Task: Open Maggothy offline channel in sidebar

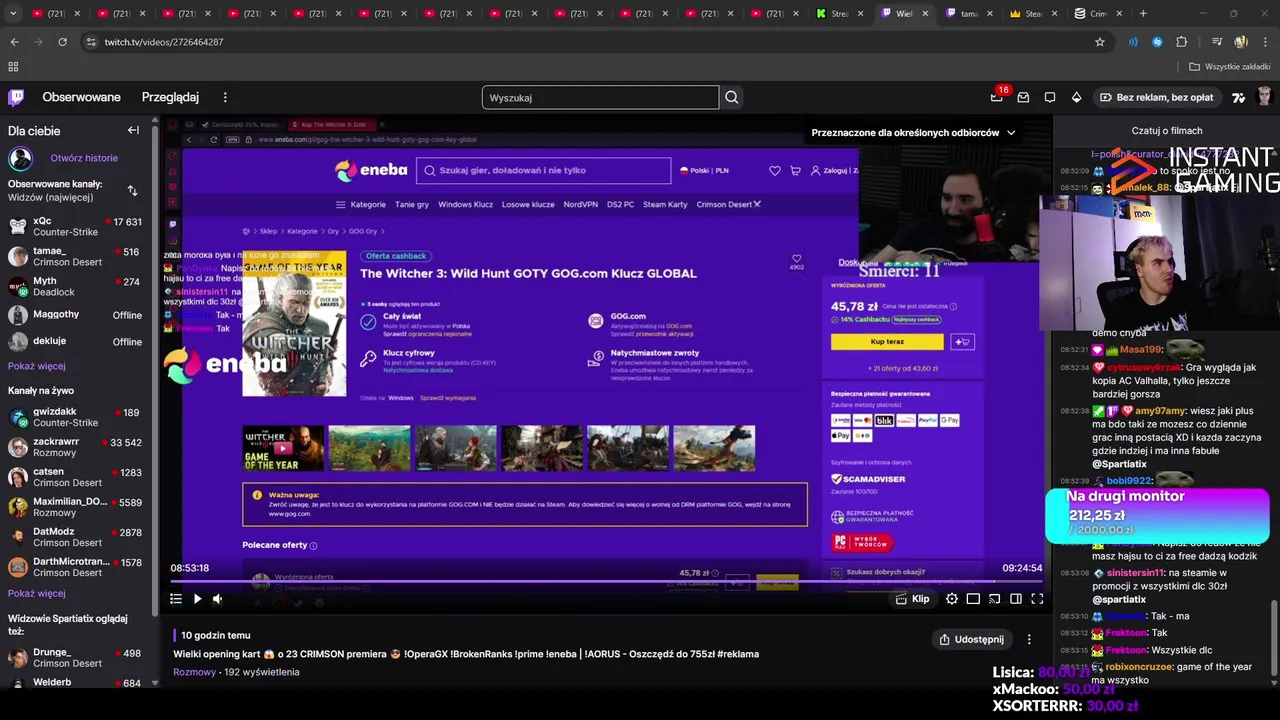Action: pos(75,315)
